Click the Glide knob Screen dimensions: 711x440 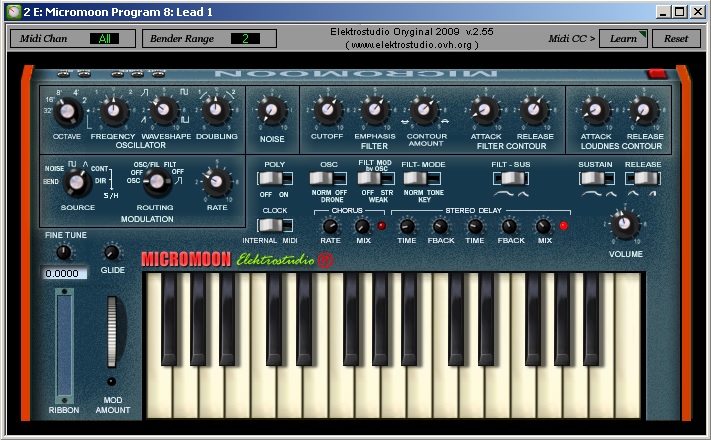[x=112, y=252]
